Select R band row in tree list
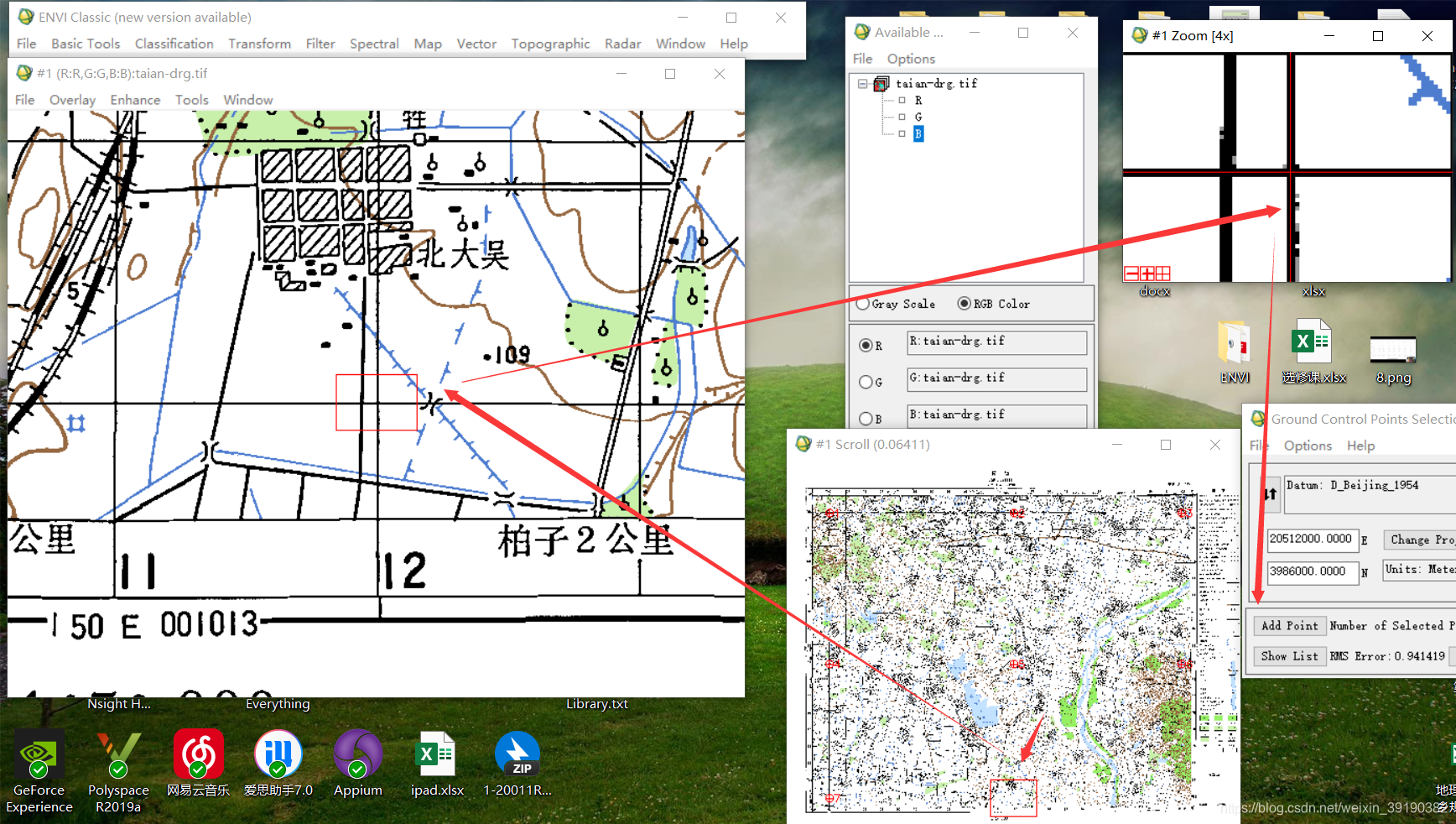This screenshot has width=1456, height=824. coord(918,100)
